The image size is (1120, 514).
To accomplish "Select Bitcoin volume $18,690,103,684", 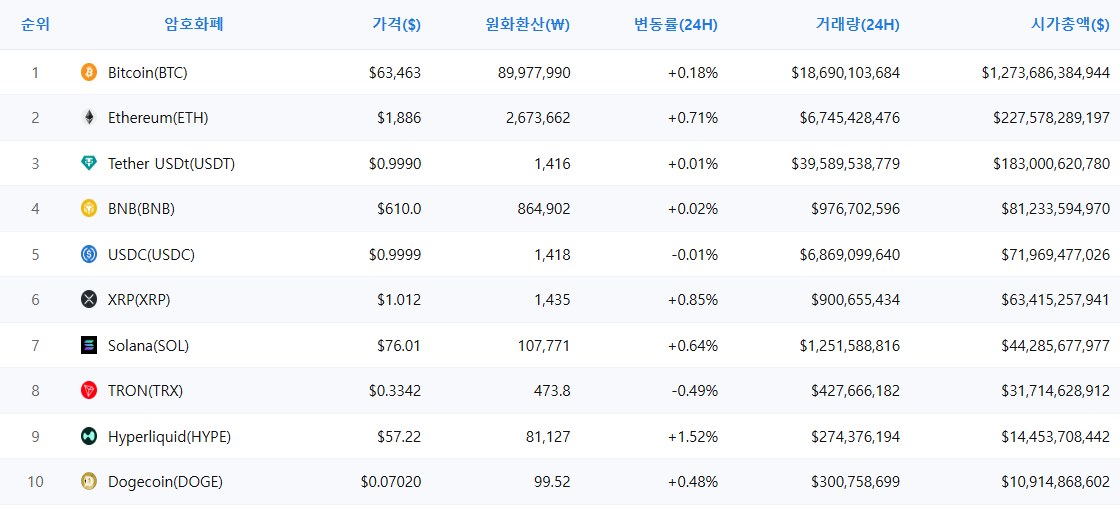I will (846, 72).
